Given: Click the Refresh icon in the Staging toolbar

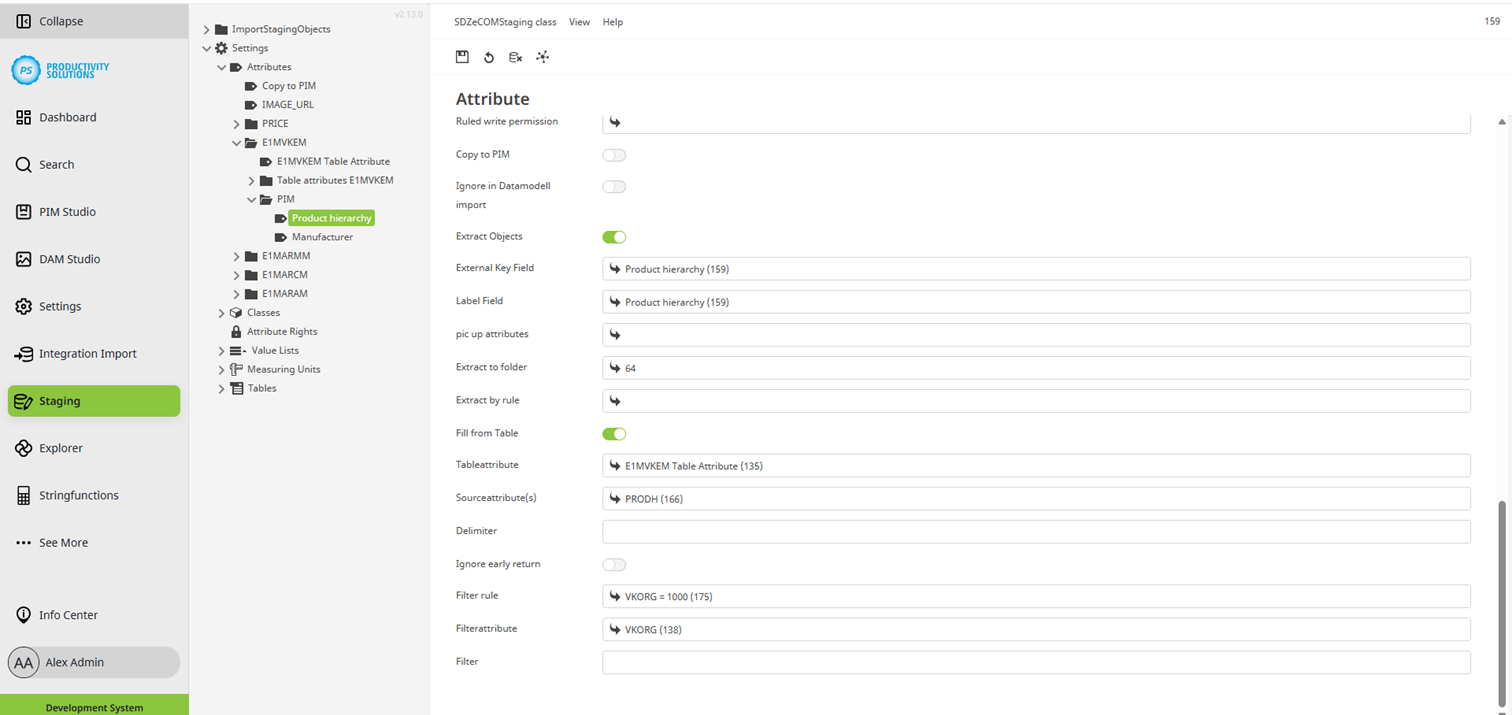Looking at the screenshot, I should point(489,57).
